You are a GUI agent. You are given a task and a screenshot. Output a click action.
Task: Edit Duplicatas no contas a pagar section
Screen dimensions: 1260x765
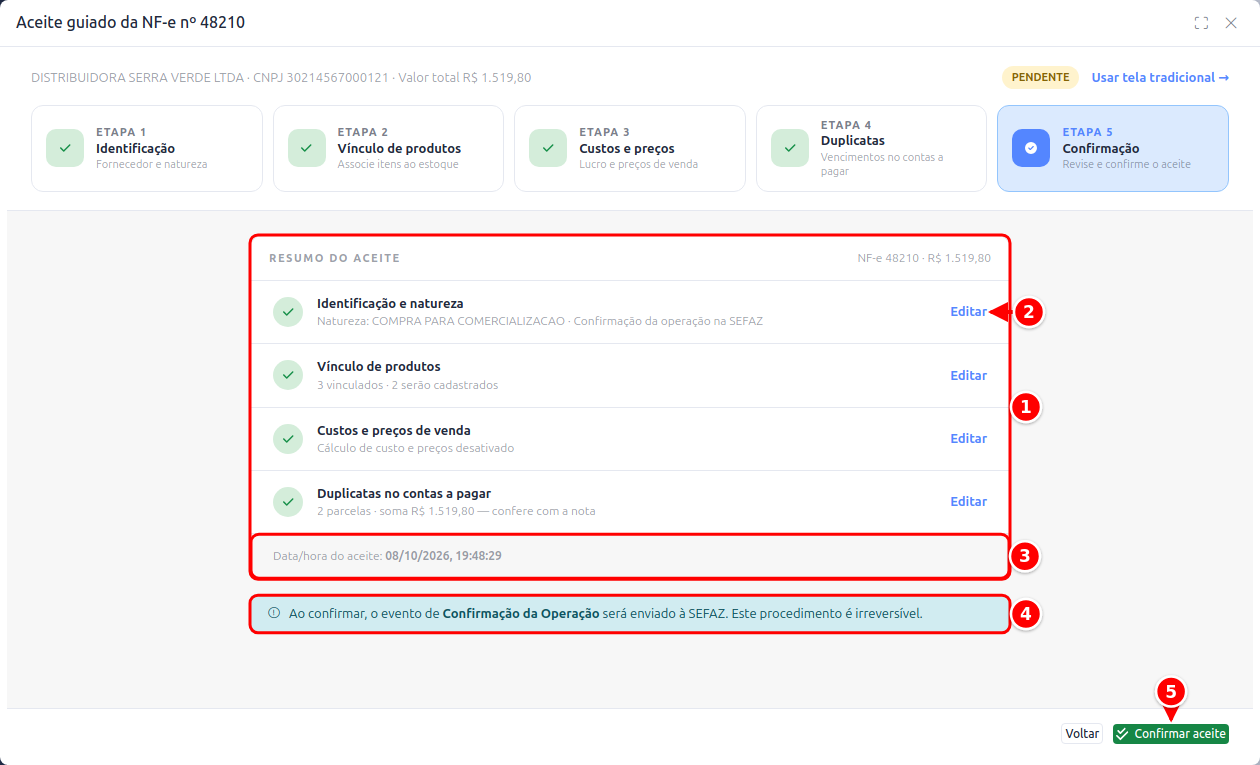(968, 501)
